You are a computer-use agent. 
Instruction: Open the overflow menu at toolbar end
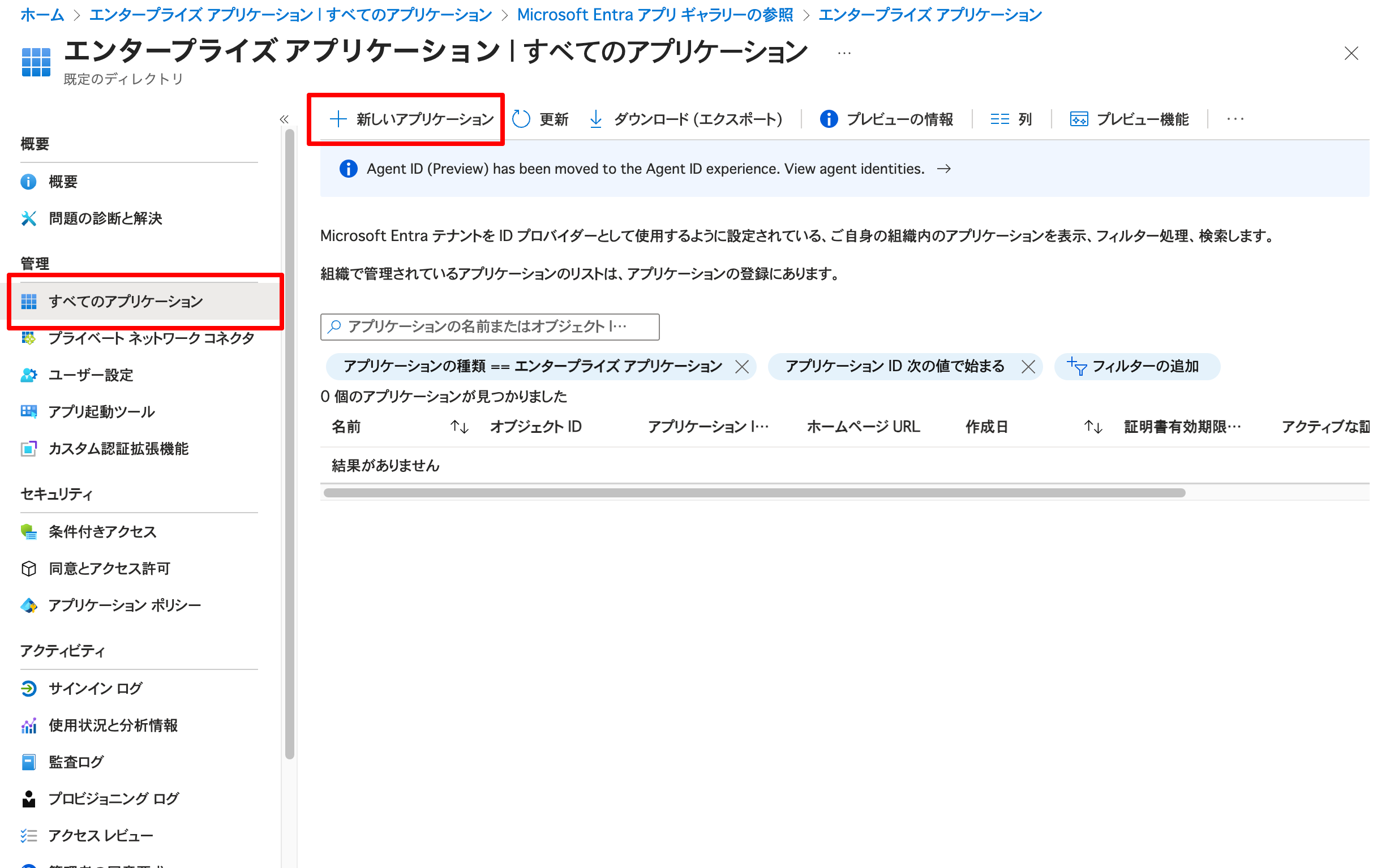click(x=1234, y=119)
